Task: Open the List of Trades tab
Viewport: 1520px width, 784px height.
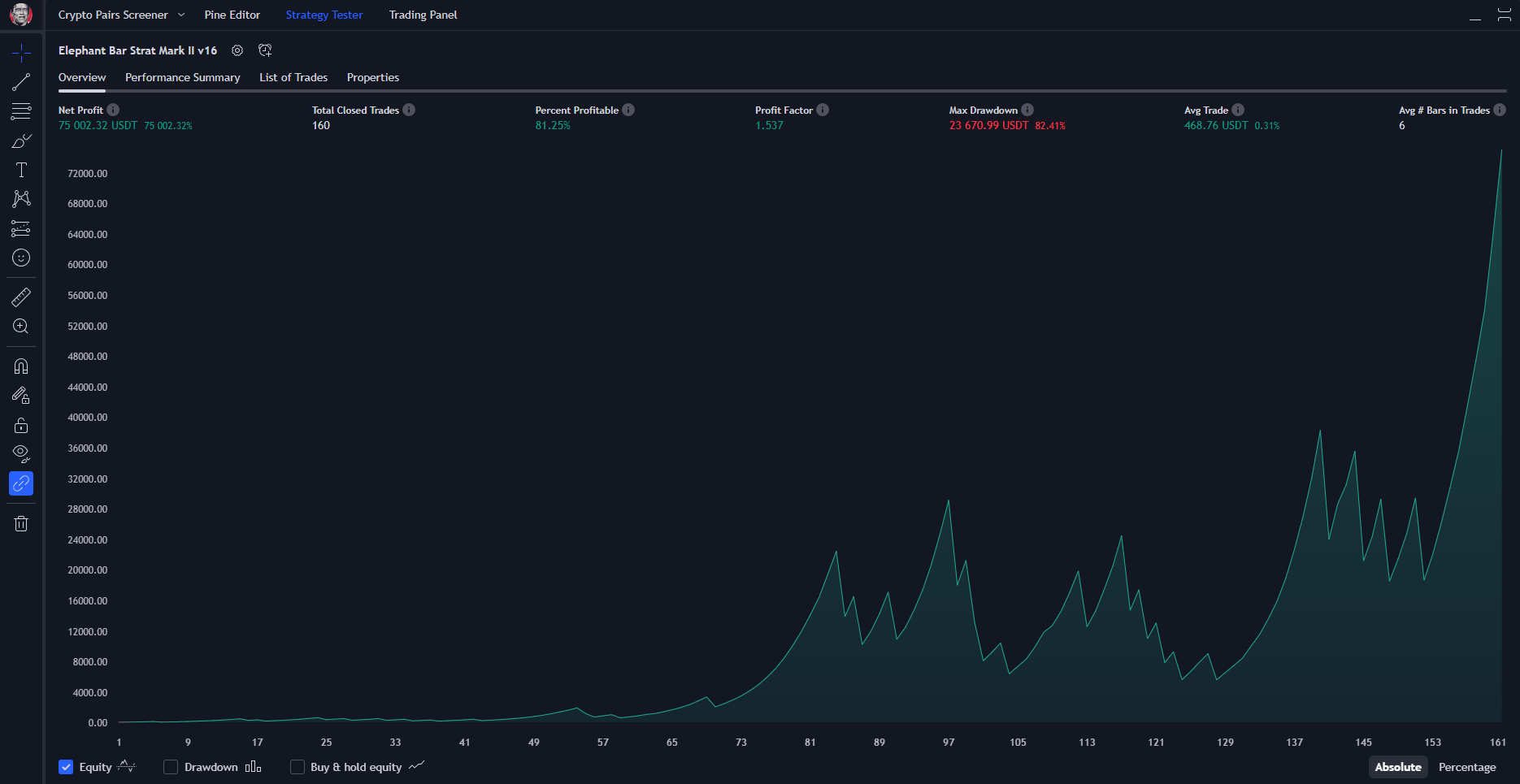Action: click(293, 77)
